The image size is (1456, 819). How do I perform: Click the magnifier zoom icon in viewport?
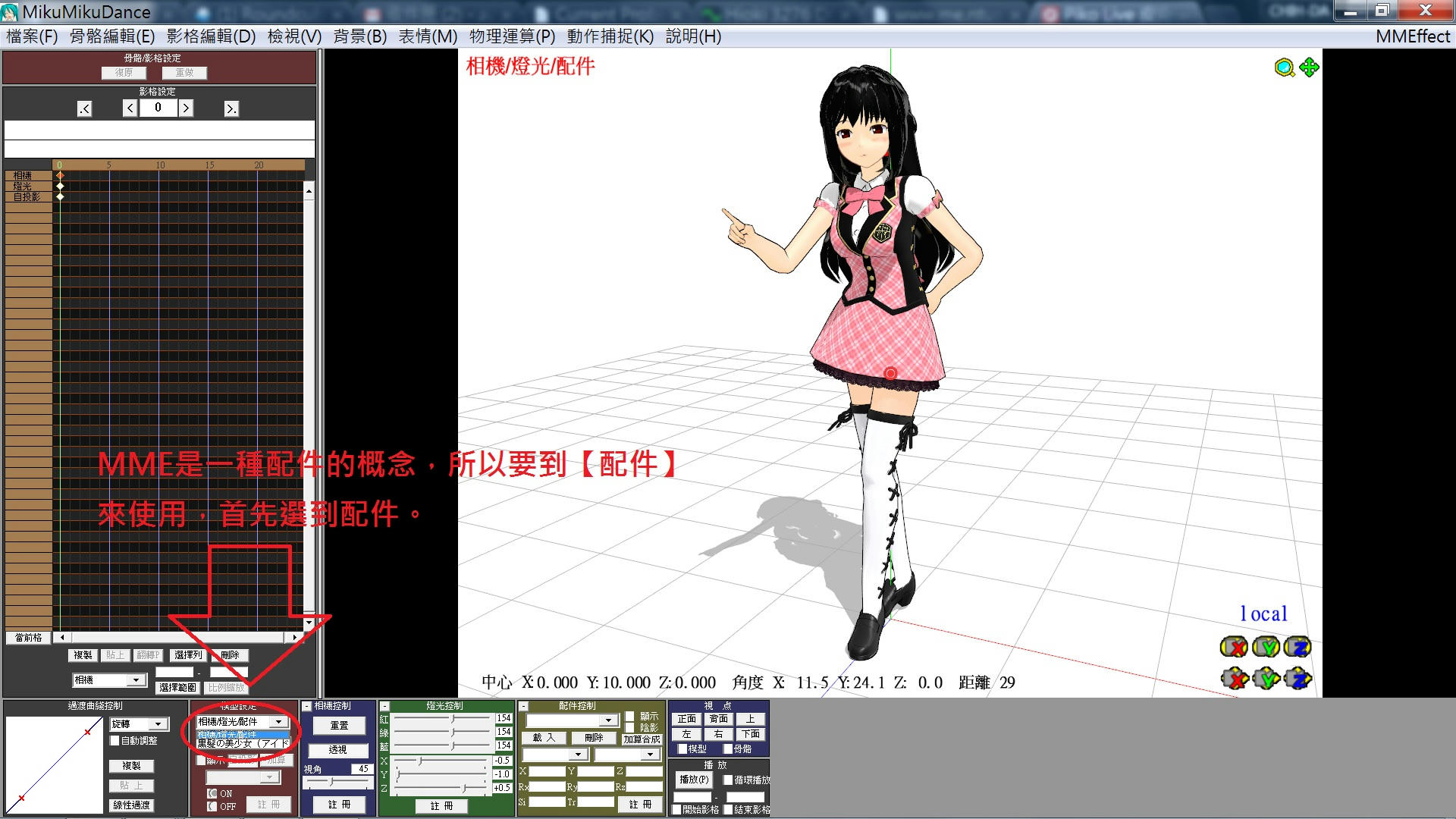tap(1284, 68)
